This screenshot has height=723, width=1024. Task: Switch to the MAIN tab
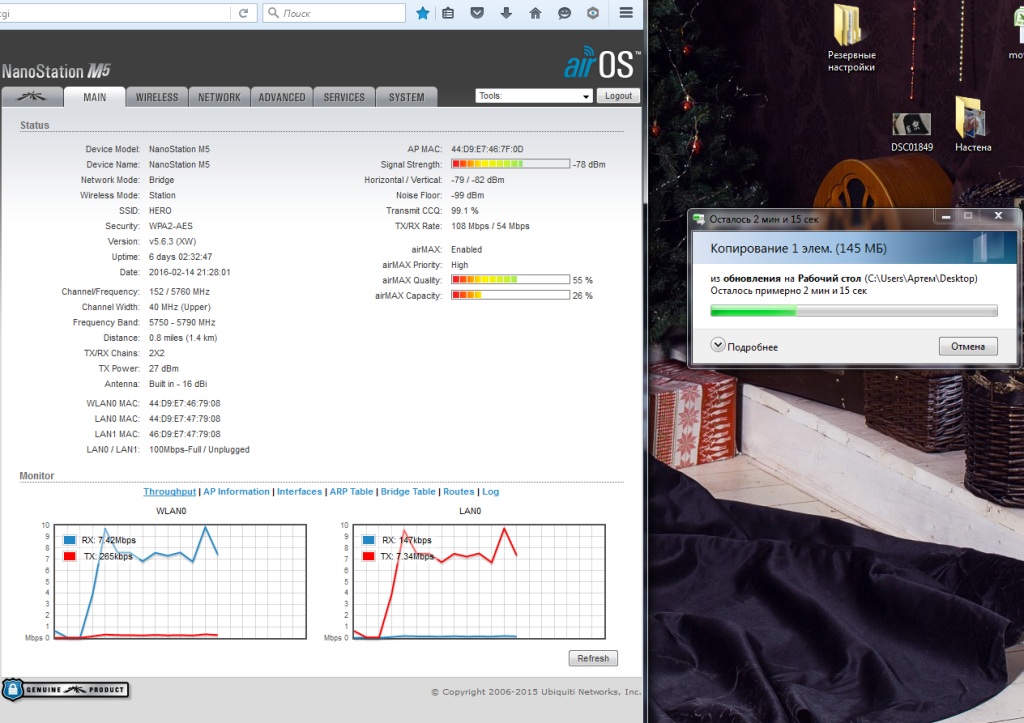coord(95,97)
